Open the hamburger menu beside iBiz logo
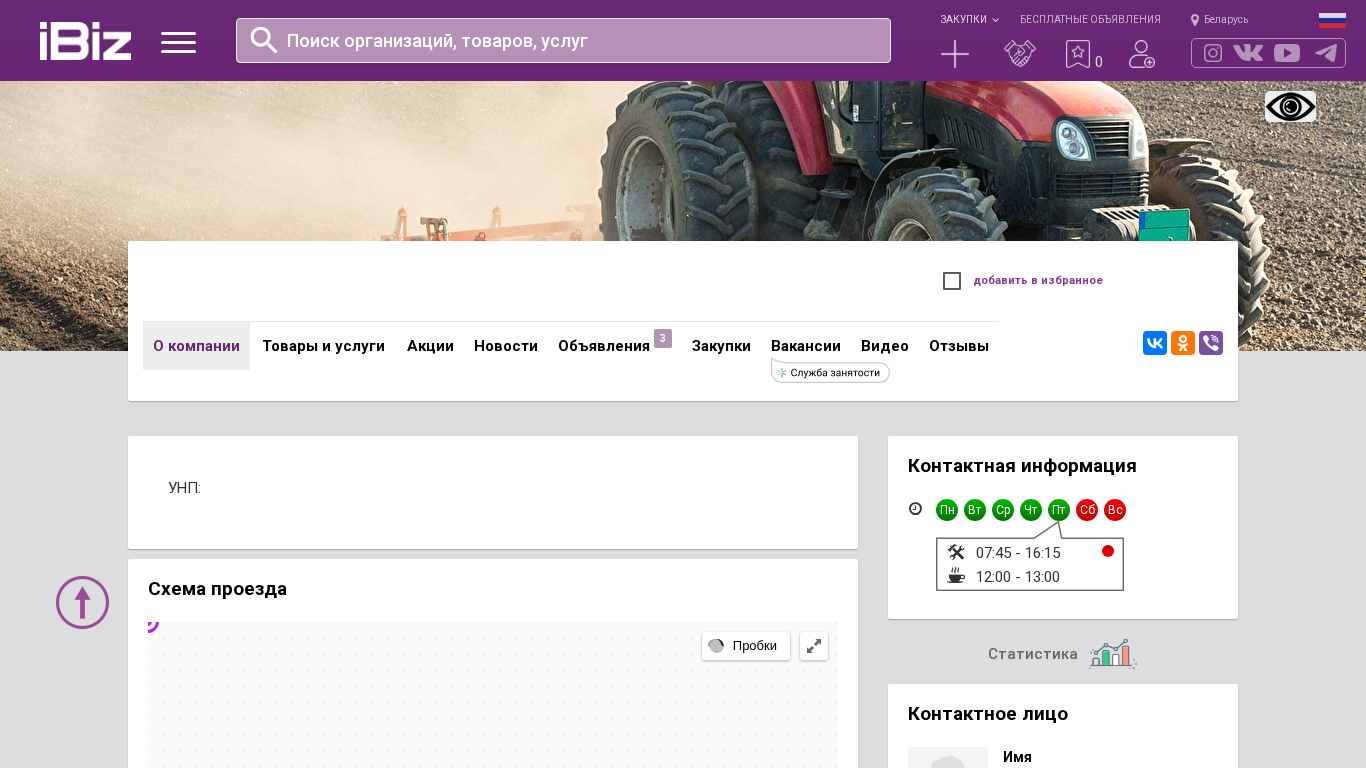The height and width of the screenshot is (768, 1366). (178, 42)
